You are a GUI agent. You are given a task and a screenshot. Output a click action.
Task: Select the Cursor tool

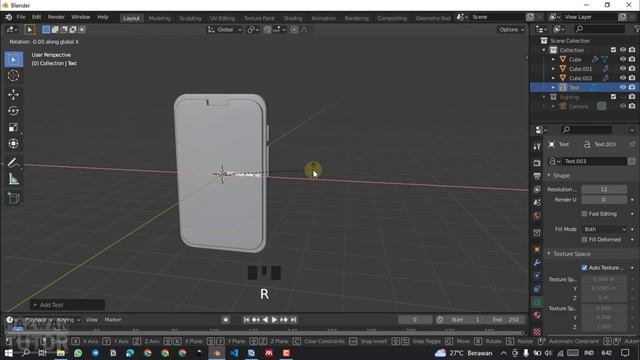pos(13,76)
